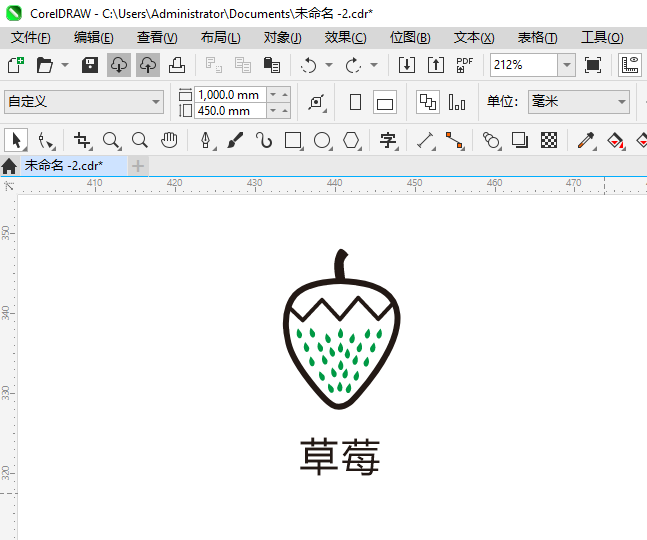Image resolution: width=647 pixels, height=540 pixels.
Task: Click the full-screen preview icon
Action: pos(593,65)
